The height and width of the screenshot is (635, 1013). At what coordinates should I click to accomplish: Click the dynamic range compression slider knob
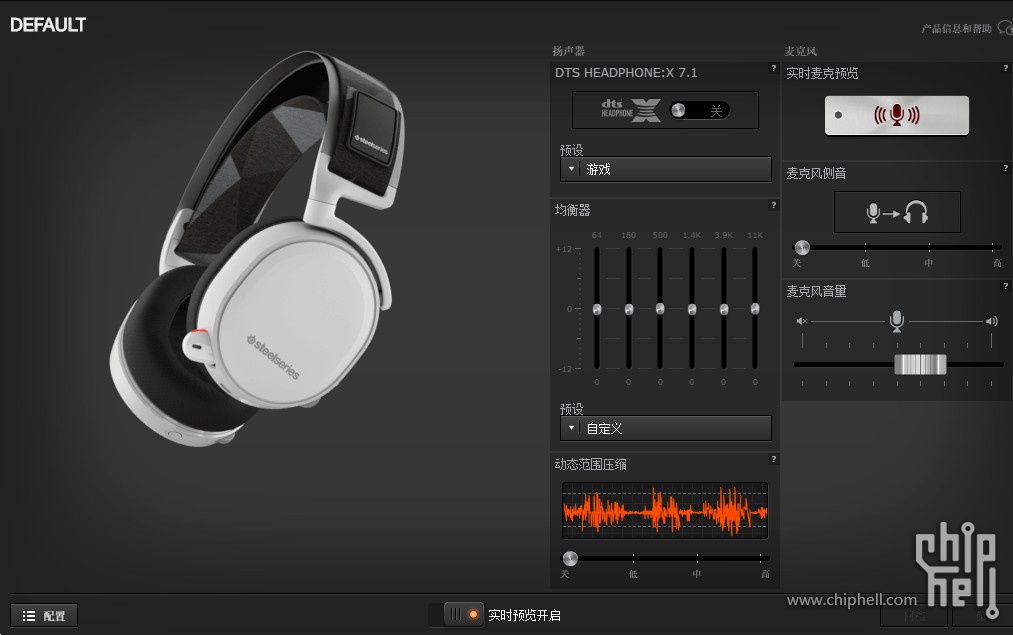tap(570, 558)
